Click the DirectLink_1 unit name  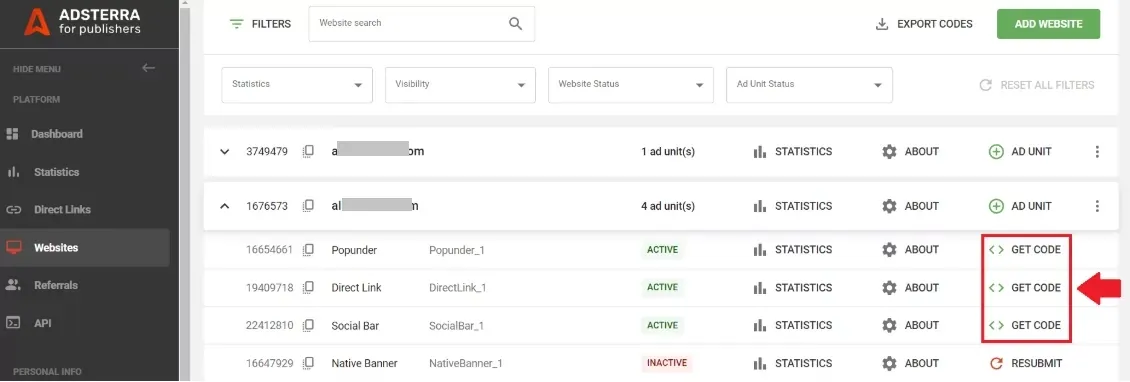458,288
